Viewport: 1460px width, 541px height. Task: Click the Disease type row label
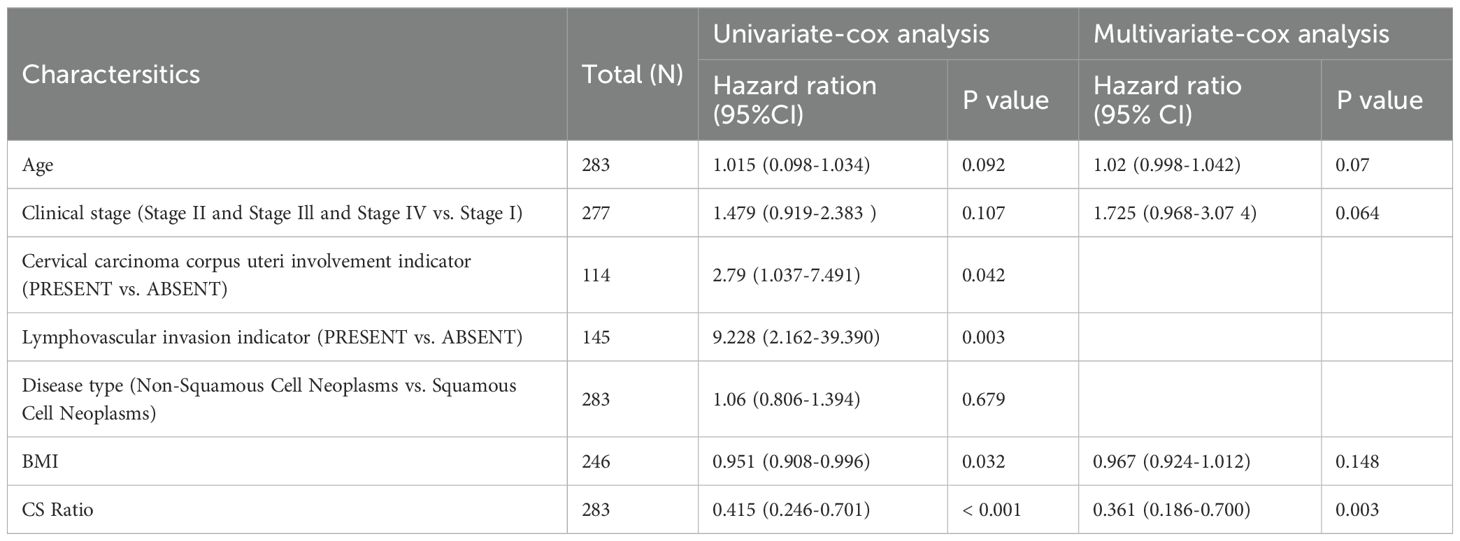(269, 399)
